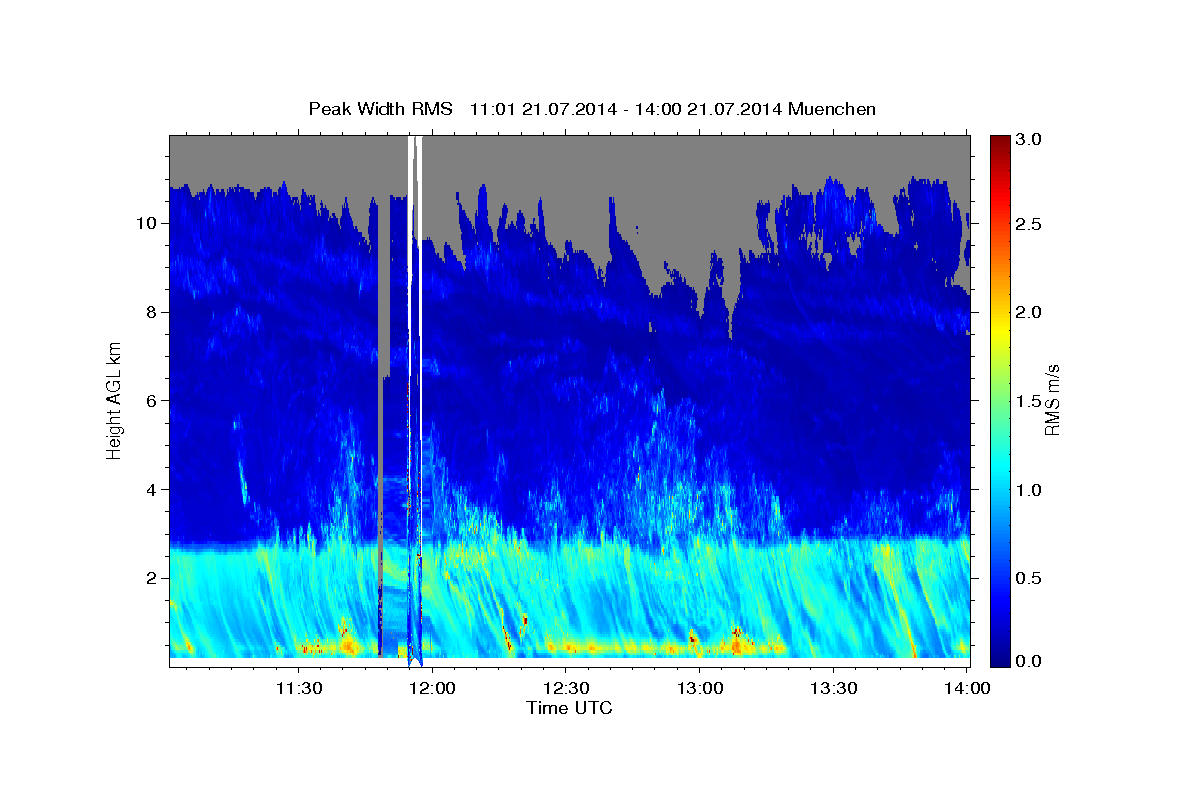Click the colorbar value 2.0
Viewport: 1200px width, 800px height.
click(1030, 312)
